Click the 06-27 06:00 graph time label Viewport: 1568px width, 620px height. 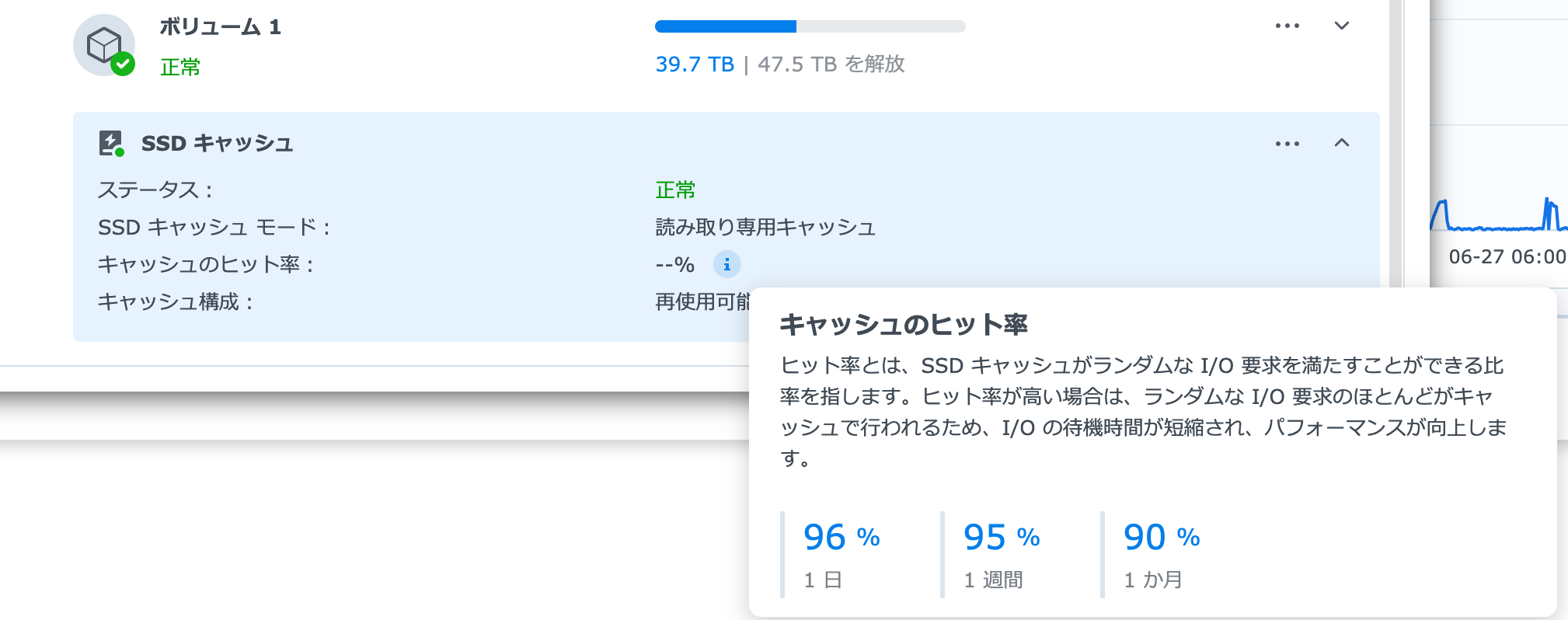[x=1506, y=257]
